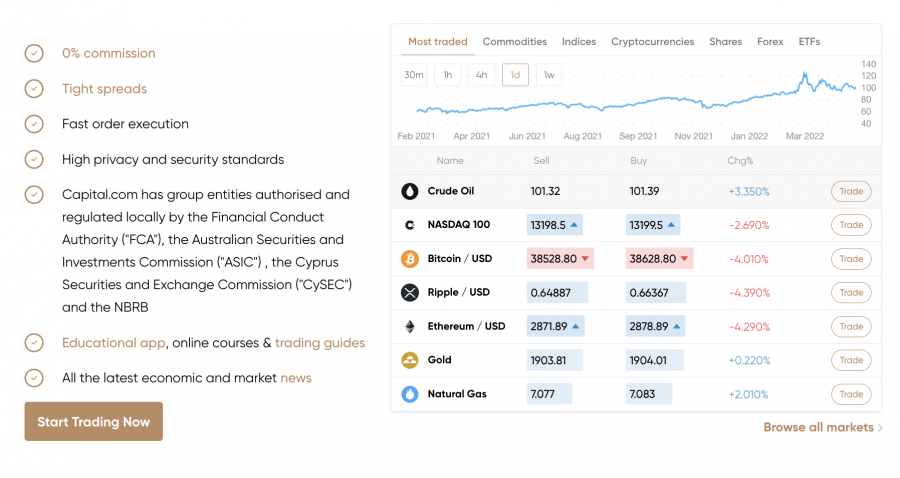Screen dimensions: 900x478
Task: Open the ETFs tab
Action: (x=809, y=42)
